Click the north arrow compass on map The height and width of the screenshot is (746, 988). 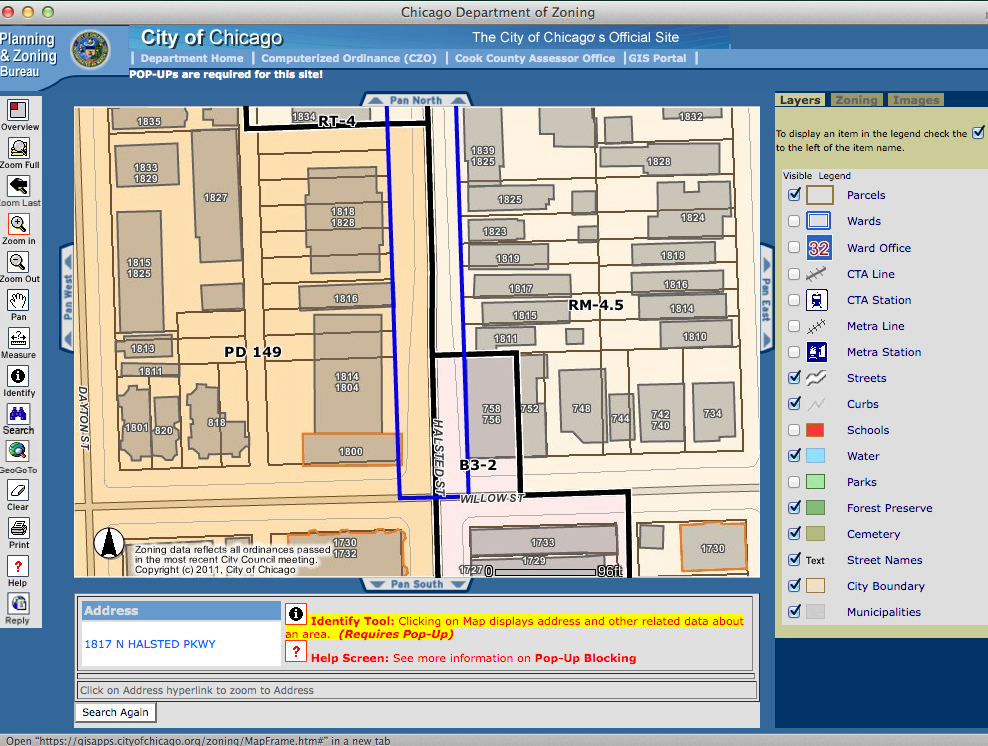(109, 542)
